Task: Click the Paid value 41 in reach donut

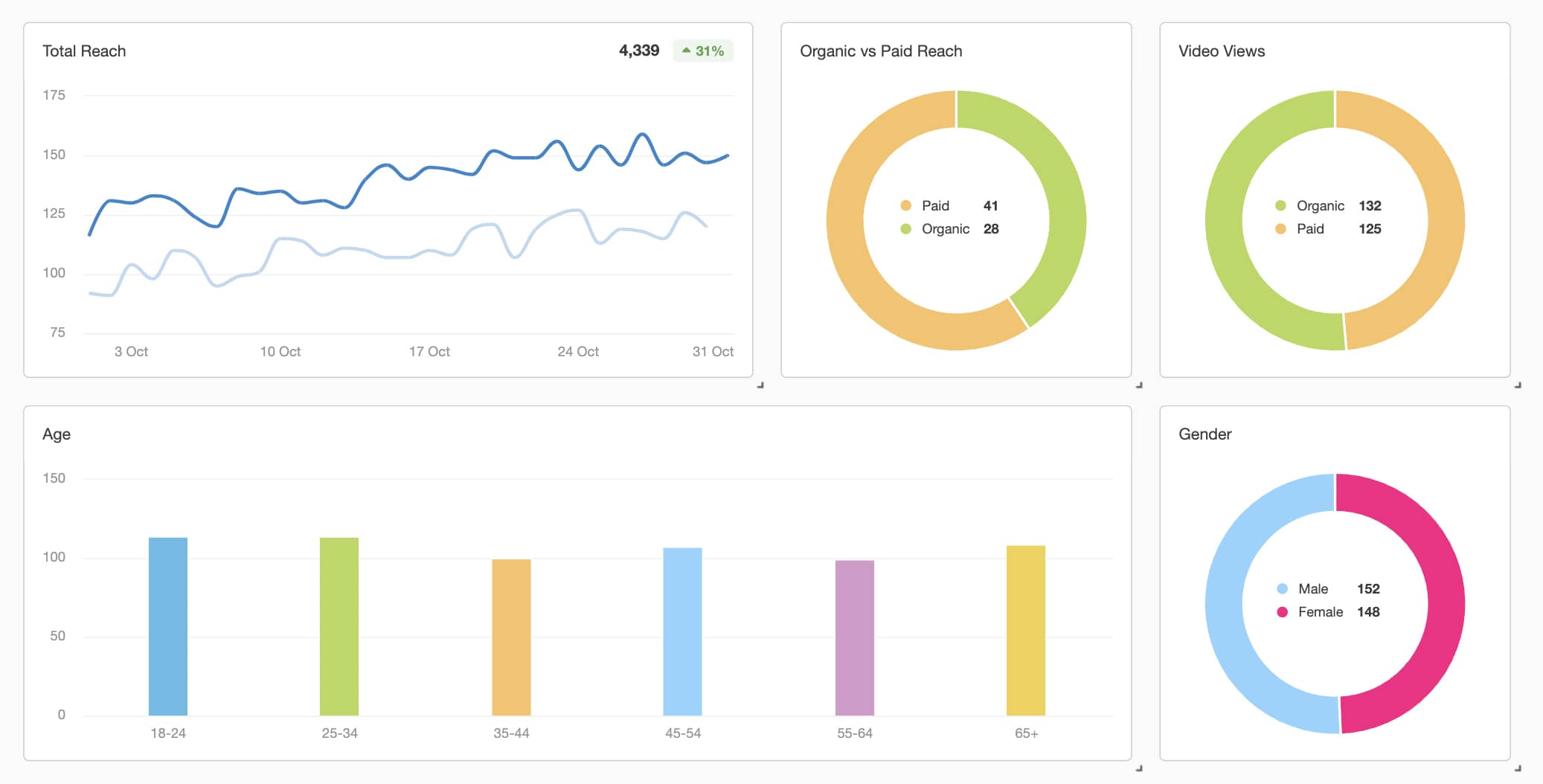Action: [990, 206]
